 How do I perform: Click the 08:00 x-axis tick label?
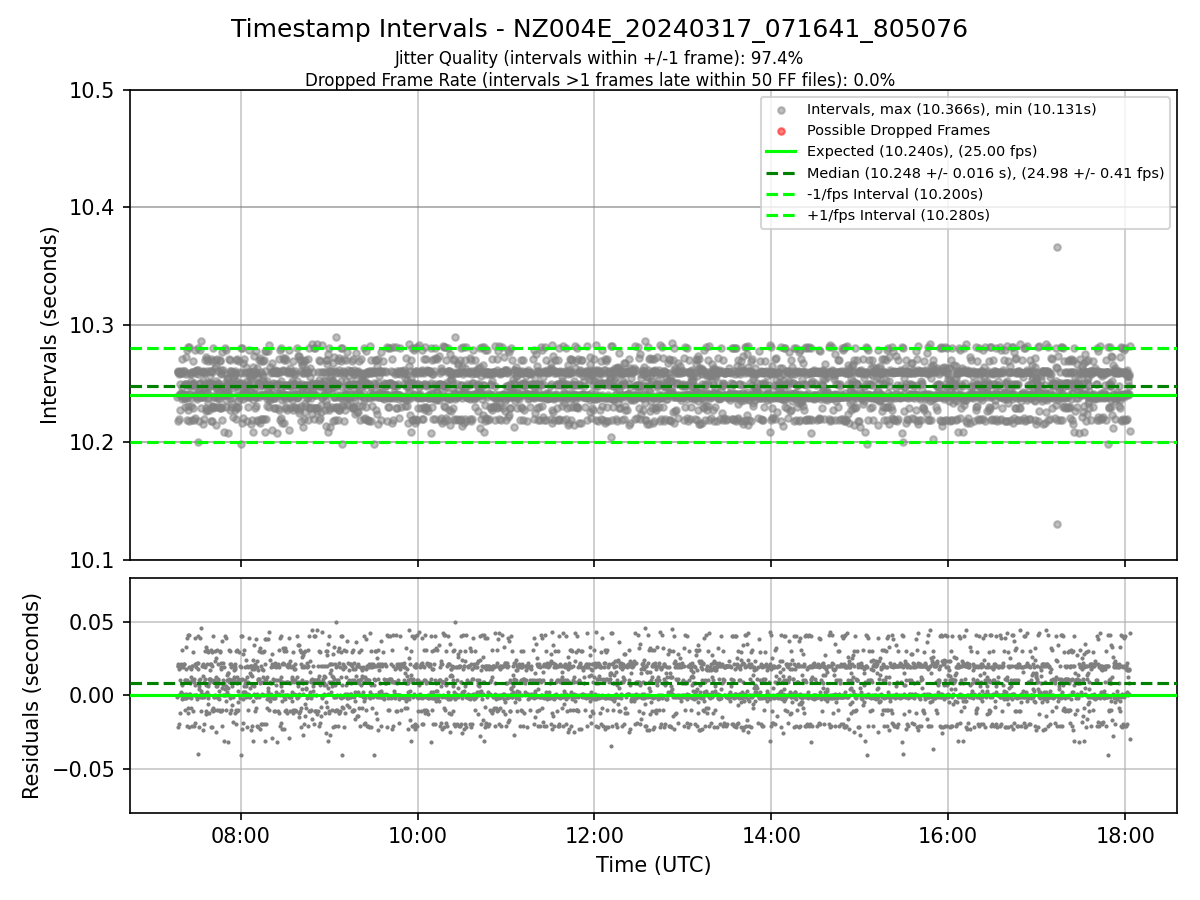tap(240, 834)
